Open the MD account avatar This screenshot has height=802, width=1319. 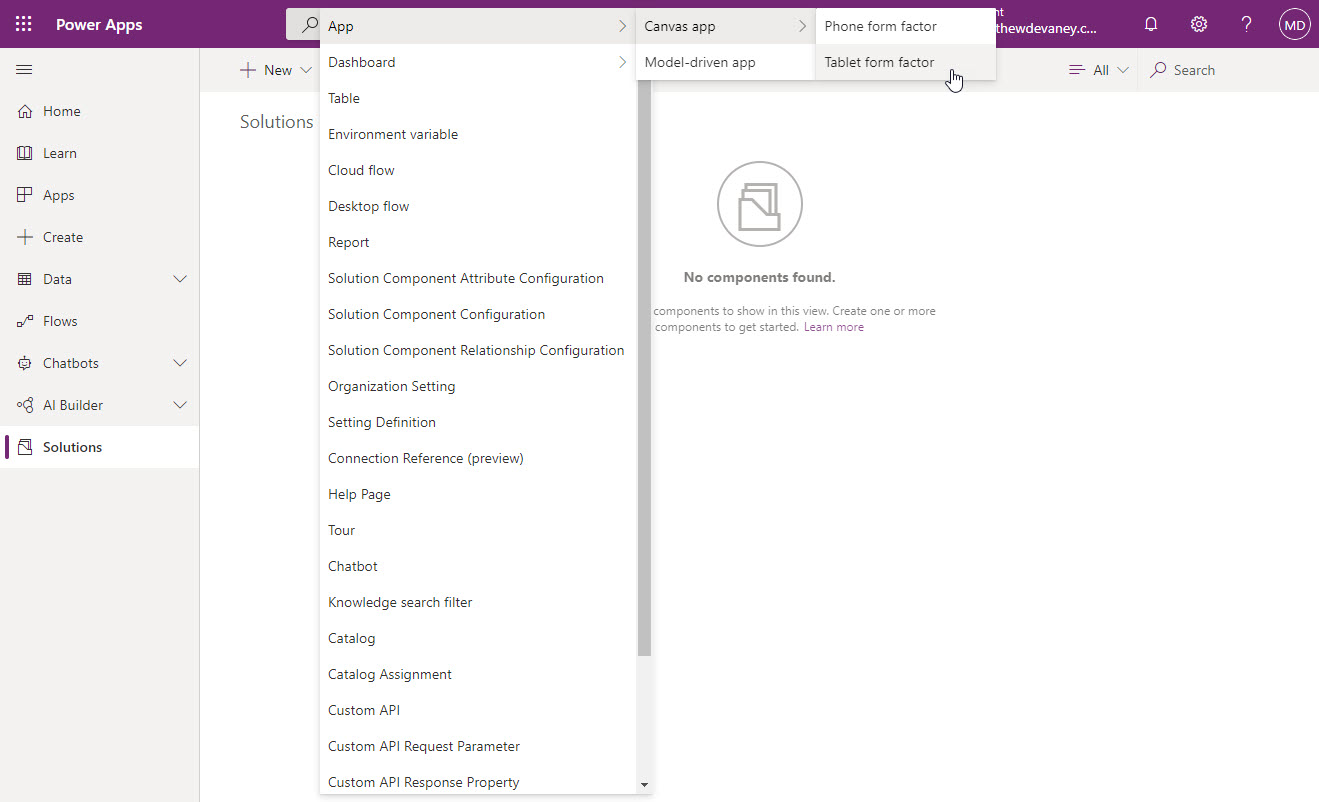(1294, 24)
